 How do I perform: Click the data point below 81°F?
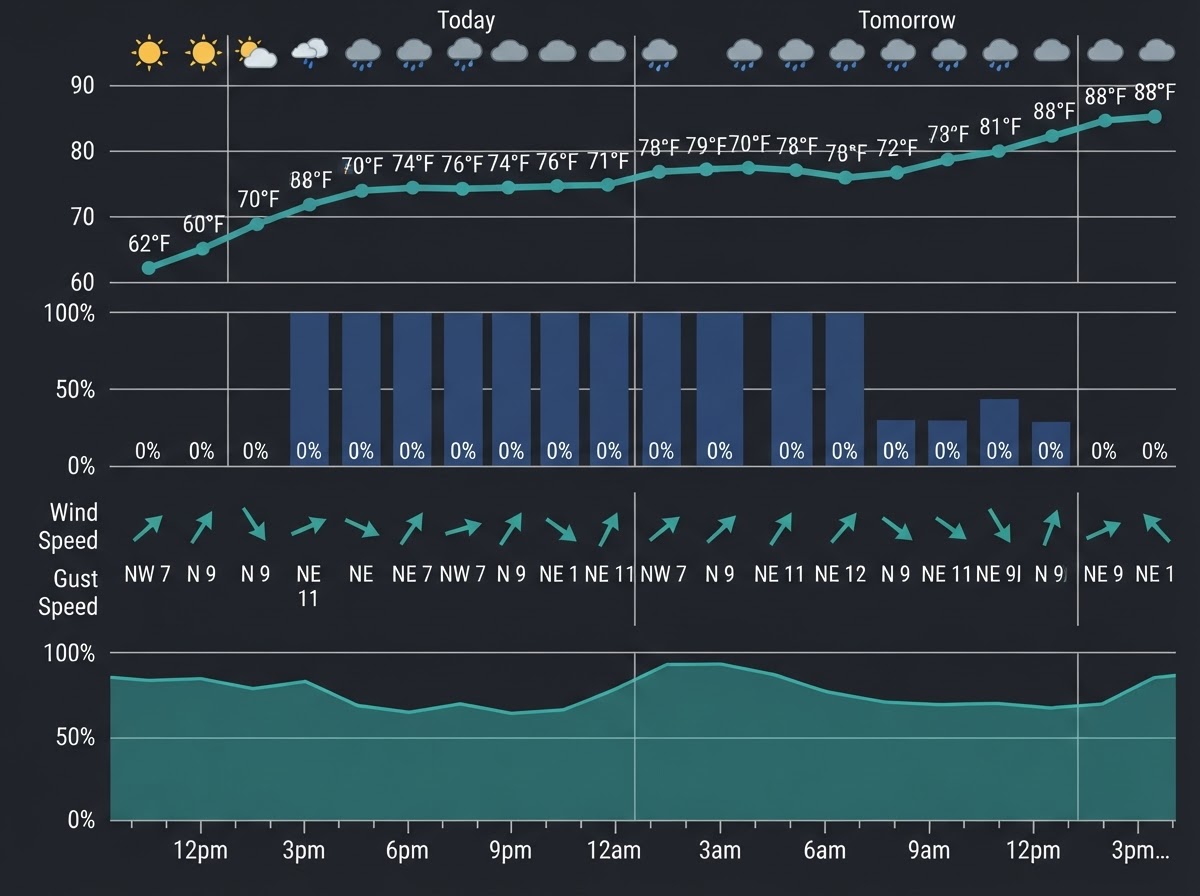(x=998, y=152)
